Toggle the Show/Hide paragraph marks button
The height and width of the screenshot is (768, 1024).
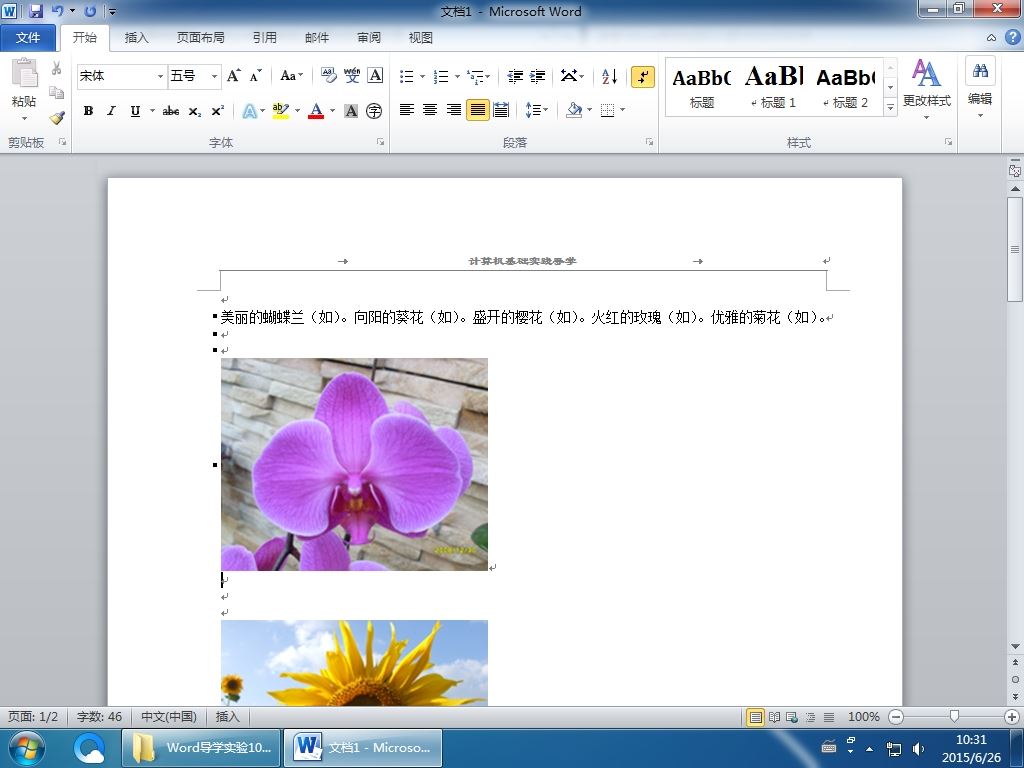643,76
